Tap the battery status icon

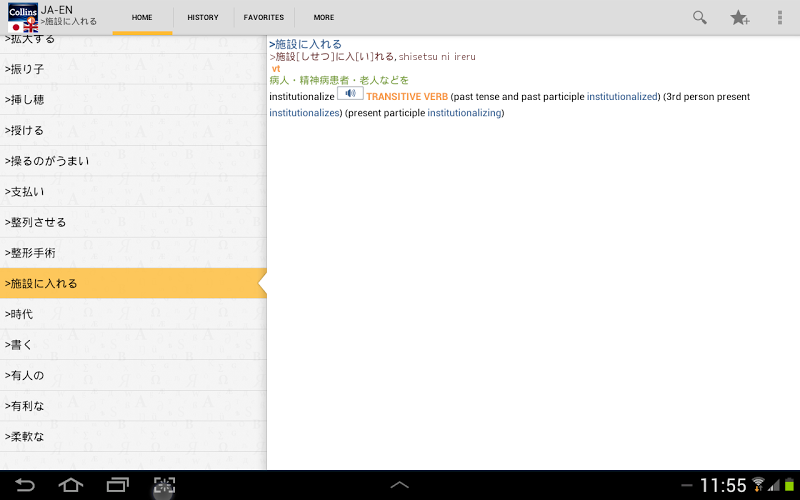tap(789, 485)
